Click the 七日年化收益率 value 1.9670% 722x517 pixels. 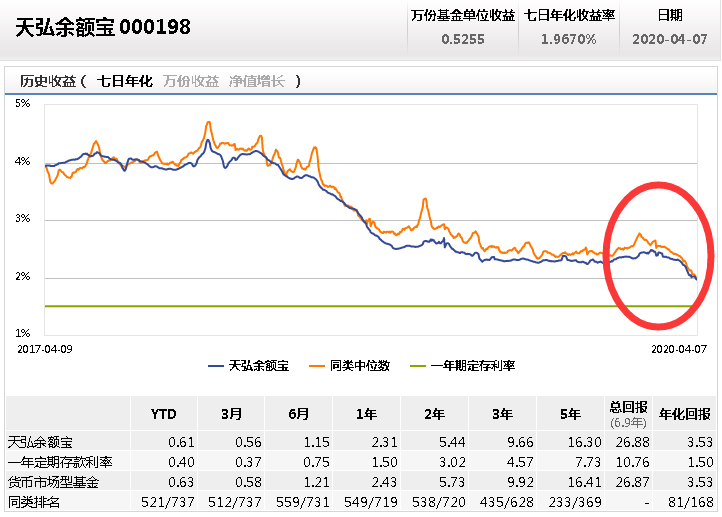[569, 39]
